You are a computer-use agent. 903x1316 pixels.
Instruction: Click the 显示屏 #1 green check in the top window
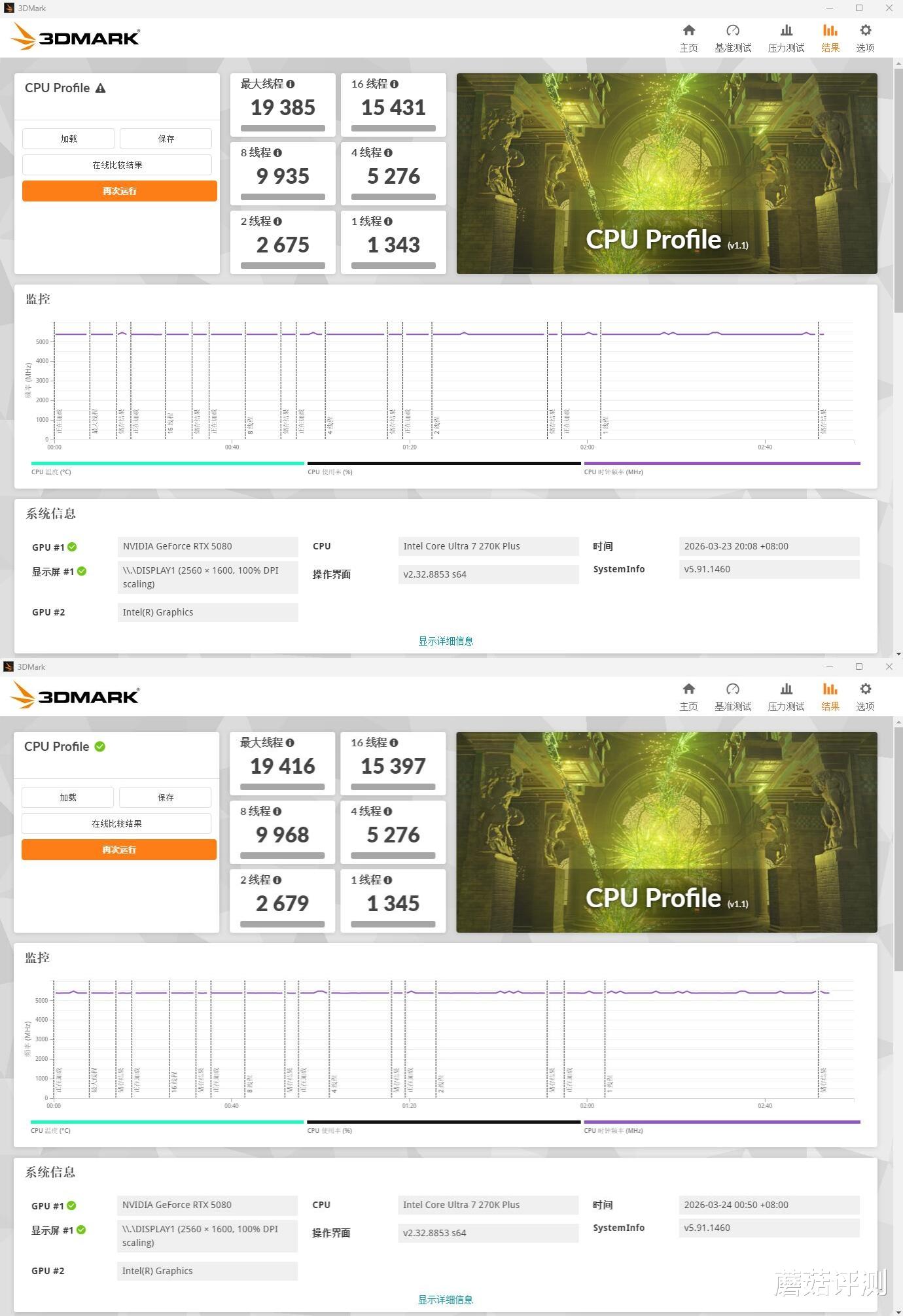[82, 571]
